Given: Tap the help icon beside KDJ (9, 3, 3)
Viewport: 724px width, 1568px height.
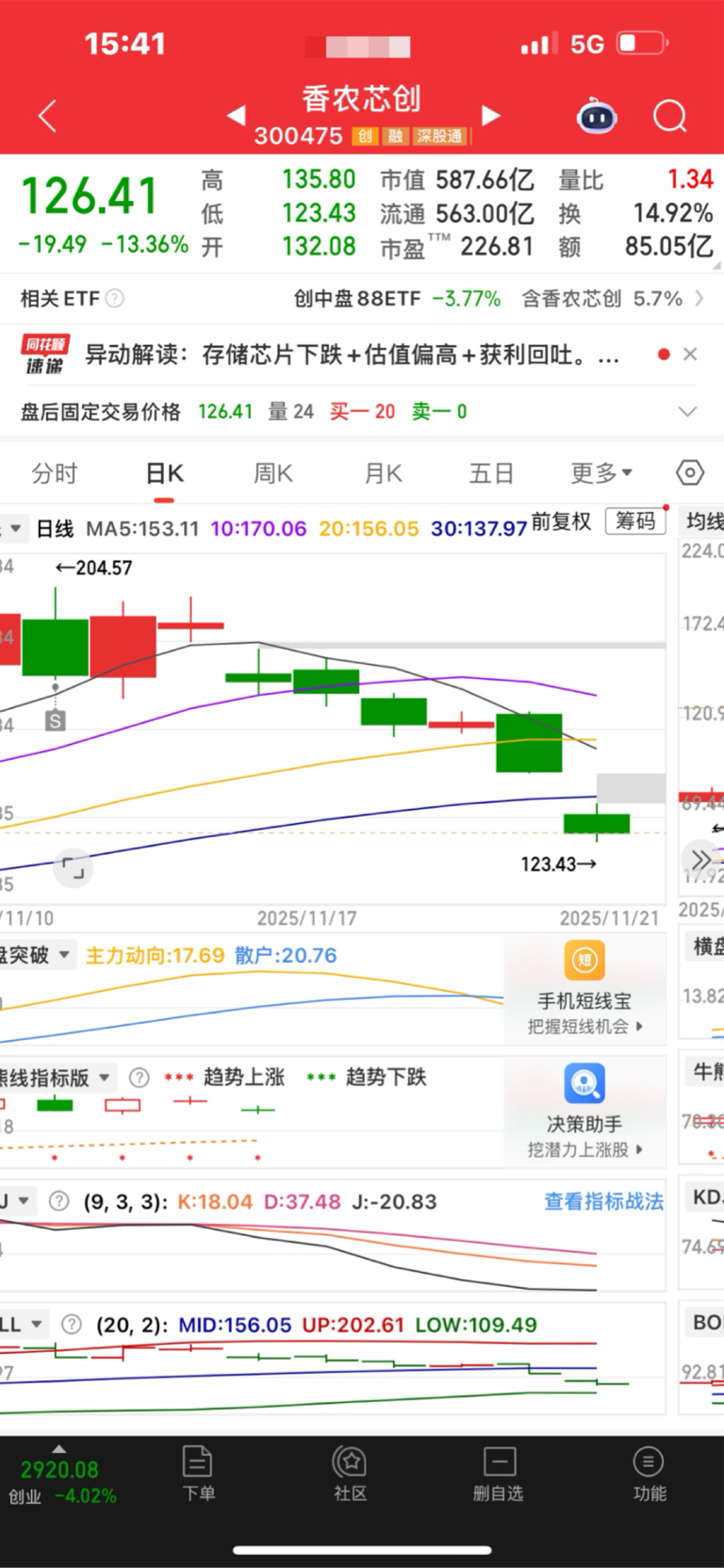Looking at the screenshot, I should tap(58, 1201).
